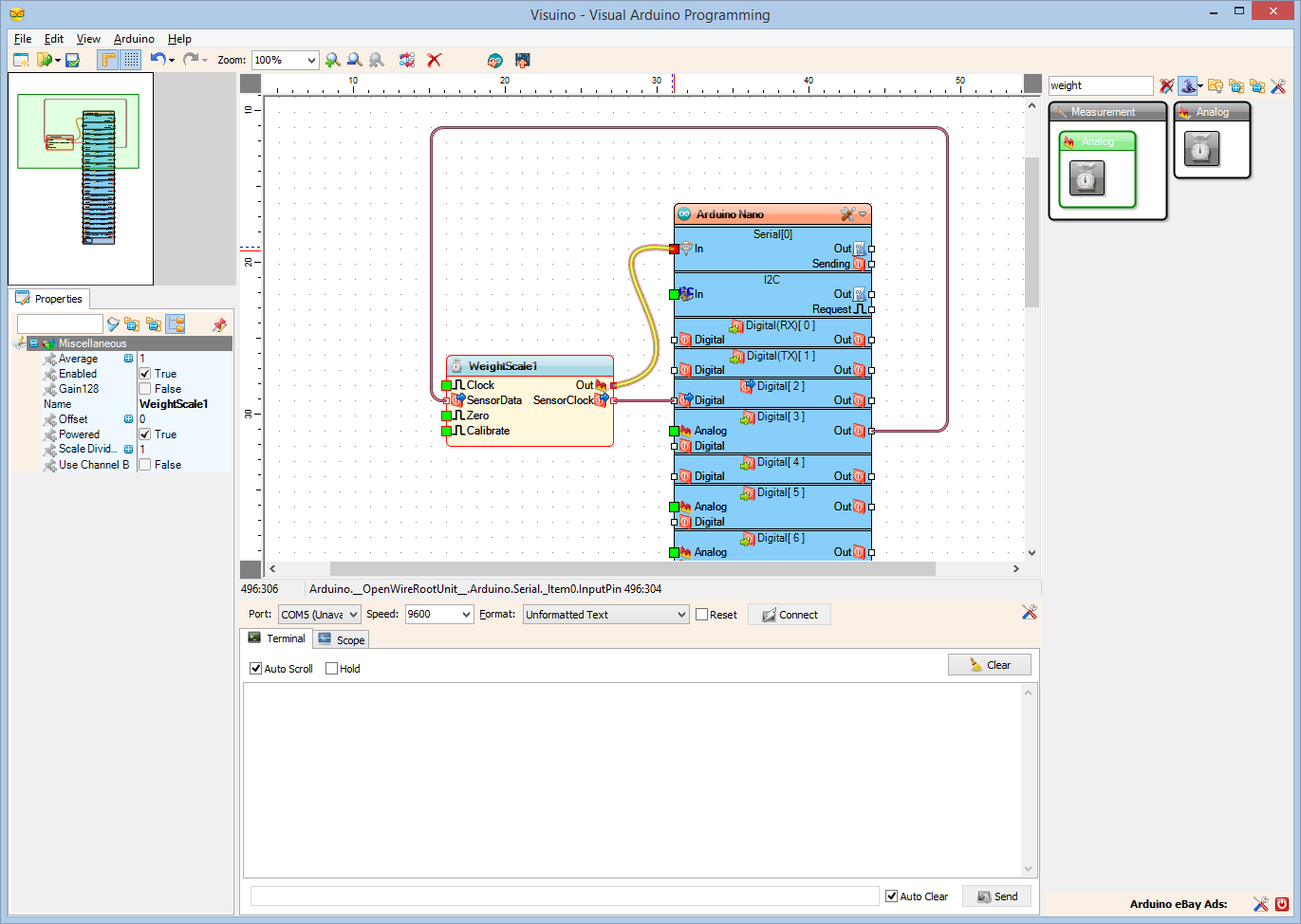Open component palette settings tools icon
The height and width of the screenshot is (924, 1301).
tap(1278, 85)
